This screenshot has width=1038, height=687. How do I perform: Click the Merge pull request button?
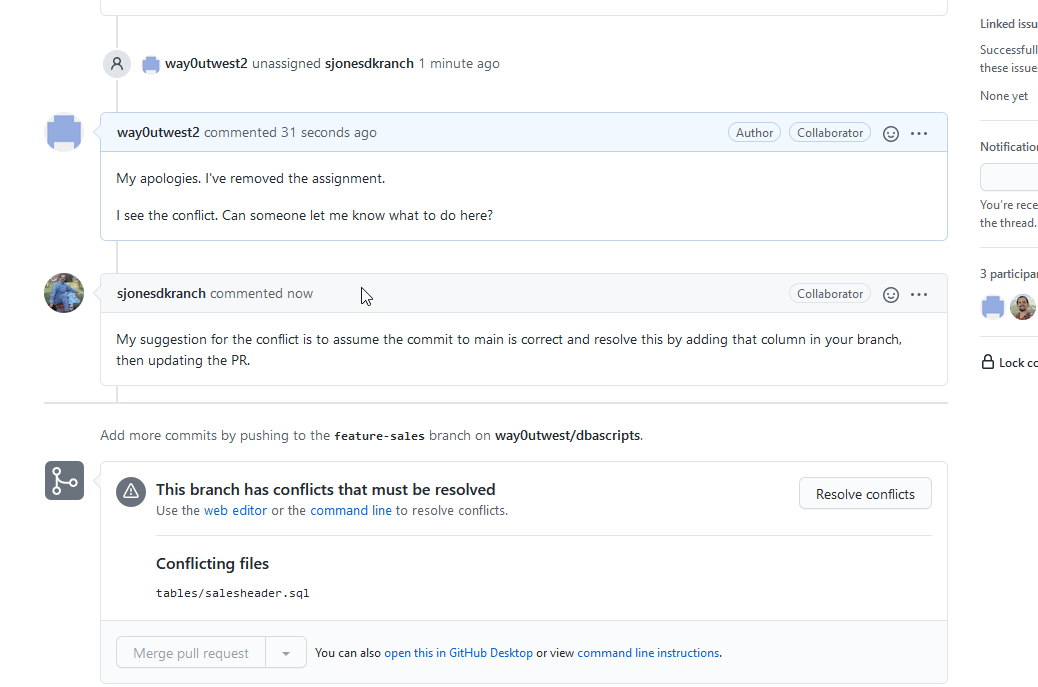point(190,653)
